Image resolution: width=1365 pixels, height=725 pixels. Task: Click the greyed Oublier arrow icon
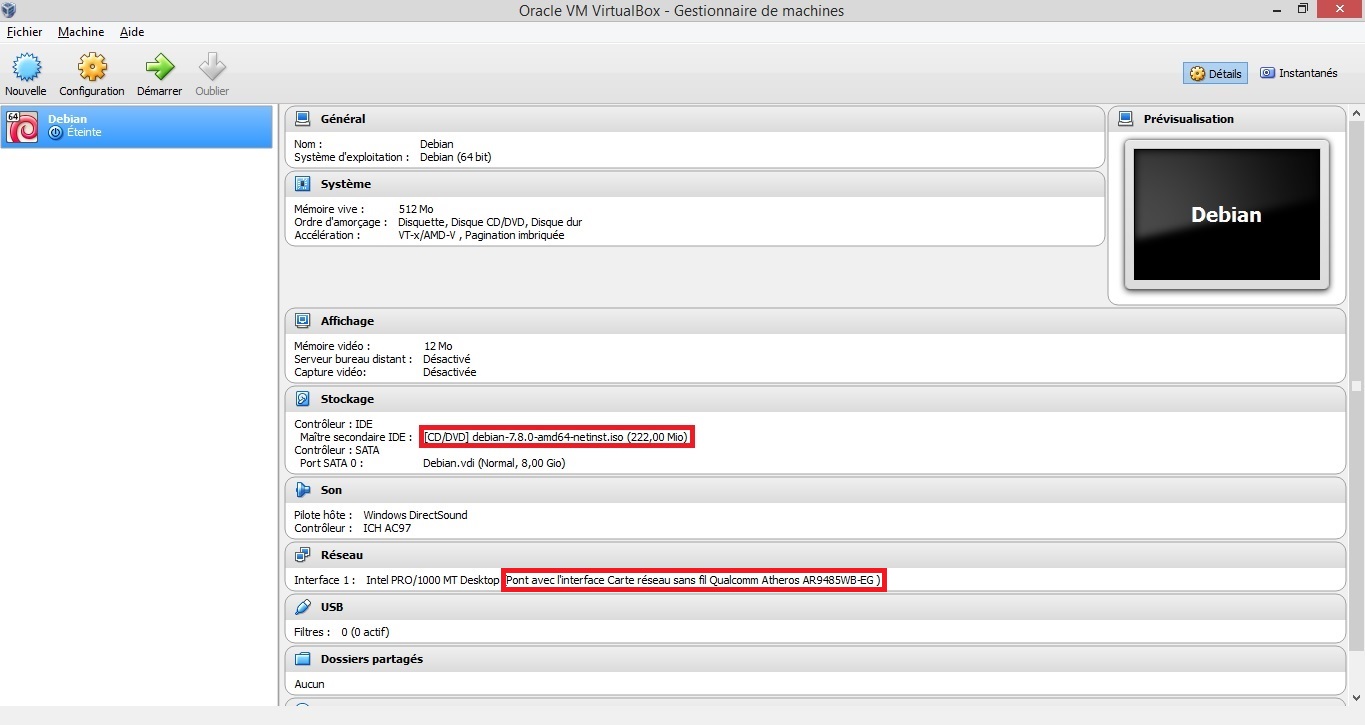click(212, 67)
